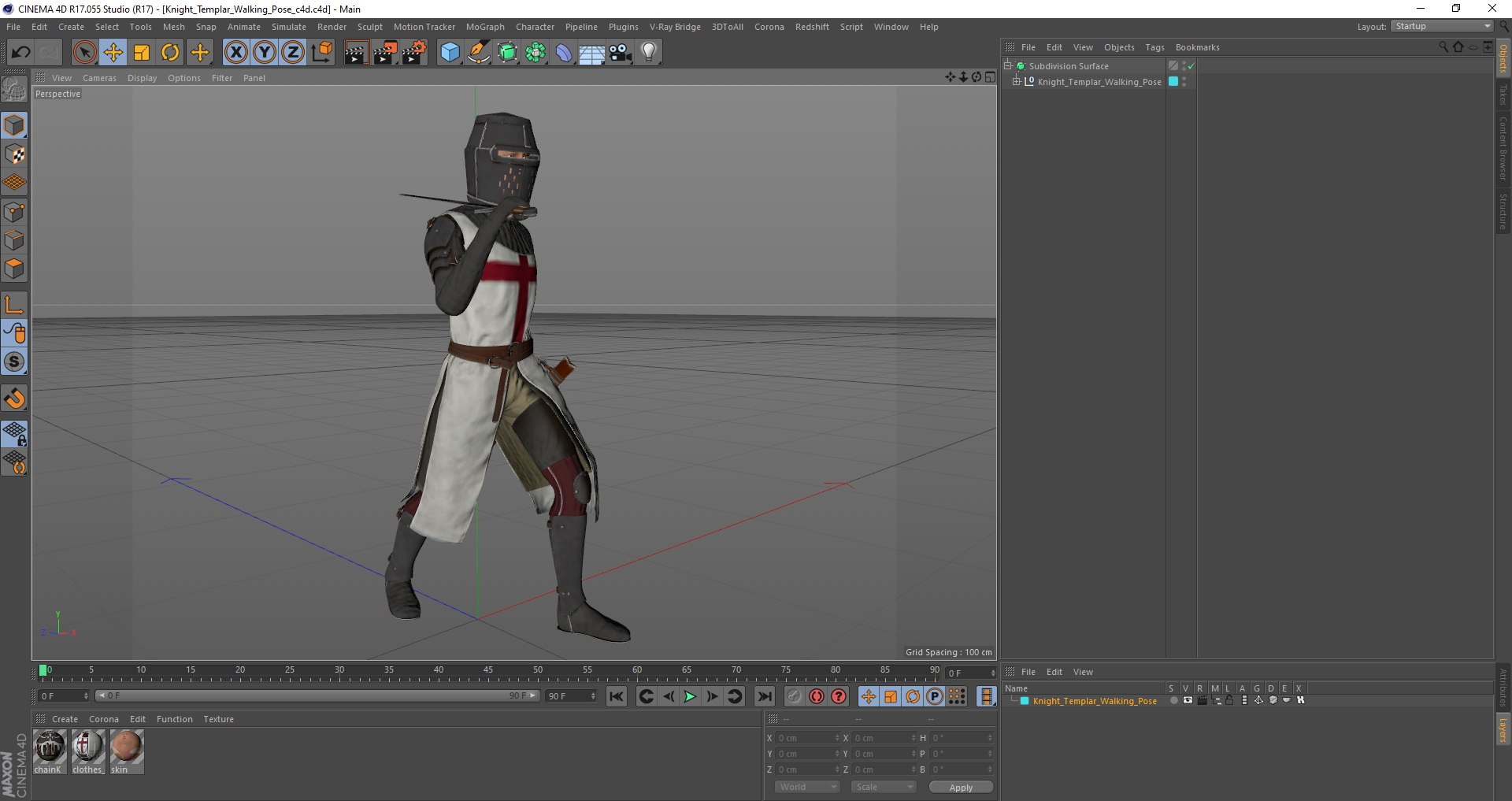
Task: Render the active view with clapperboard icon
Action: (x=356, y=53)
